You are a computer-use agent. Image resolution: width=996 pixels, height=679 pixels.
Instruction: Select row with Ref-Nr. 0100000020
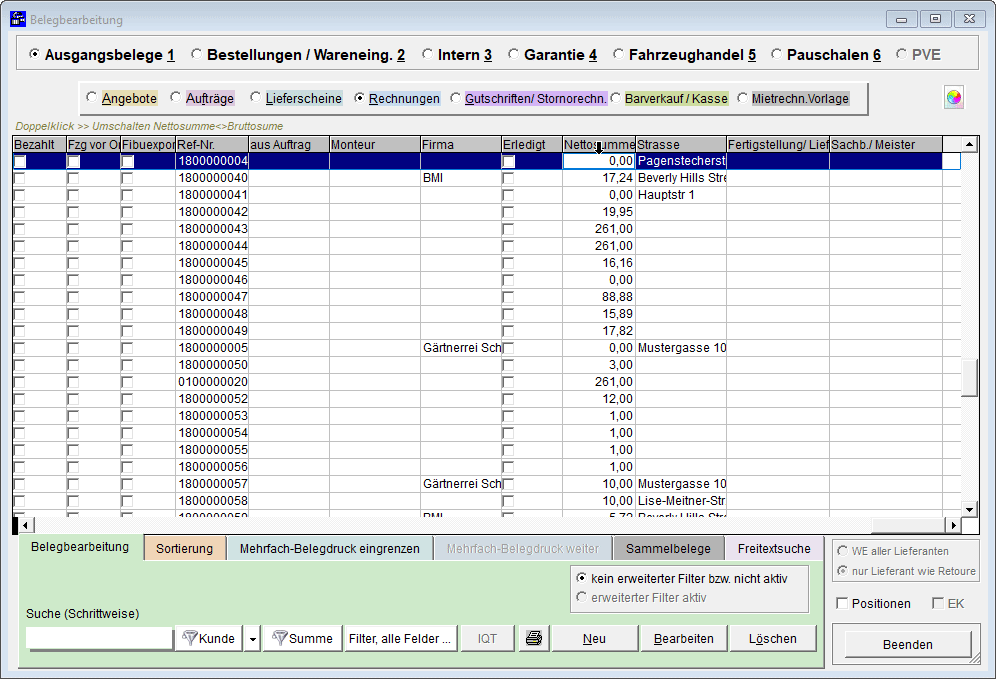(486, 382)
